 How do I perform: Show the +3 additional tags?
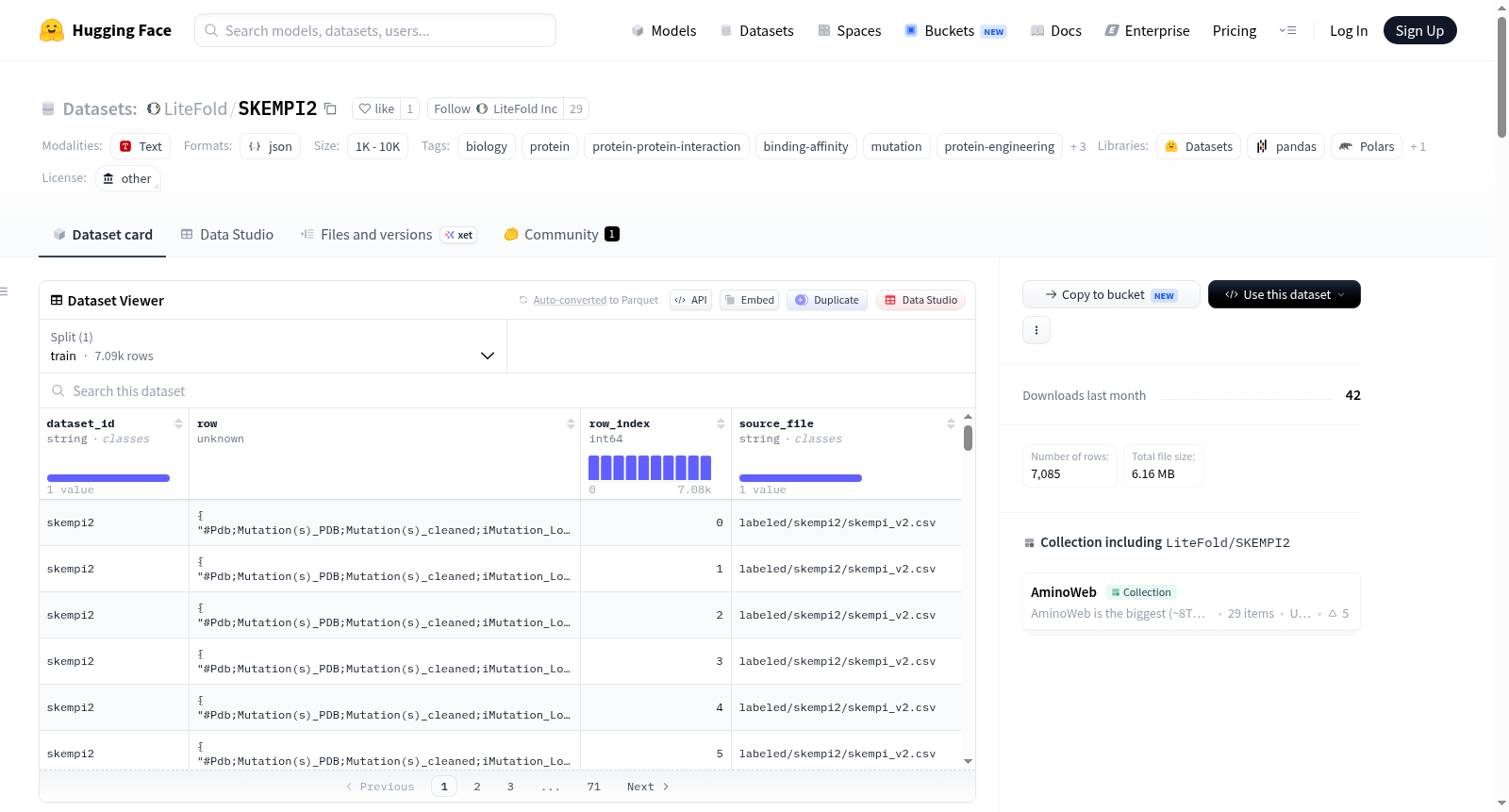pos(1078,146)
